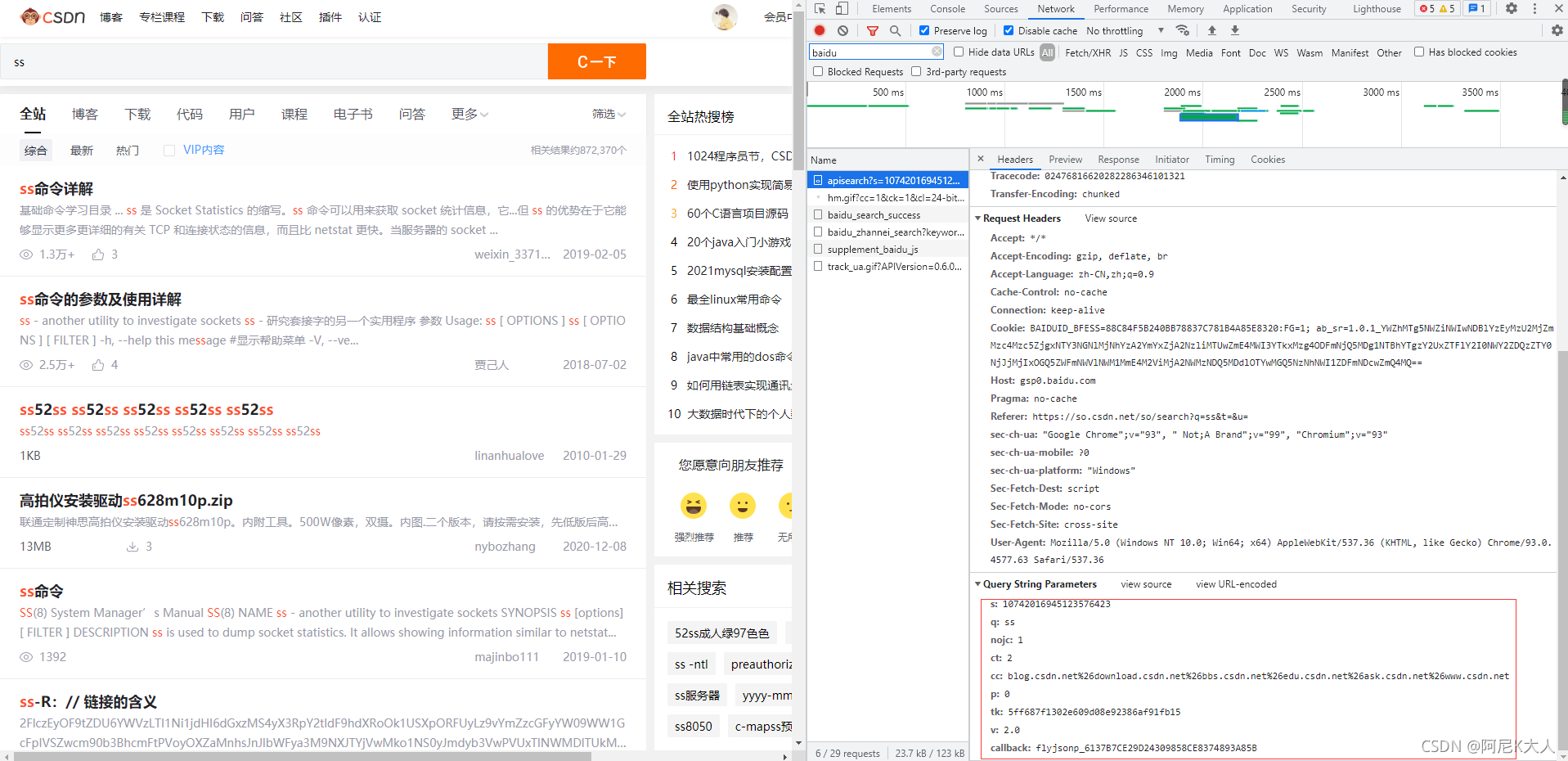Click the CSDN search input field
The height and width of the screenshot is (761, 1568).
point(274,62)
